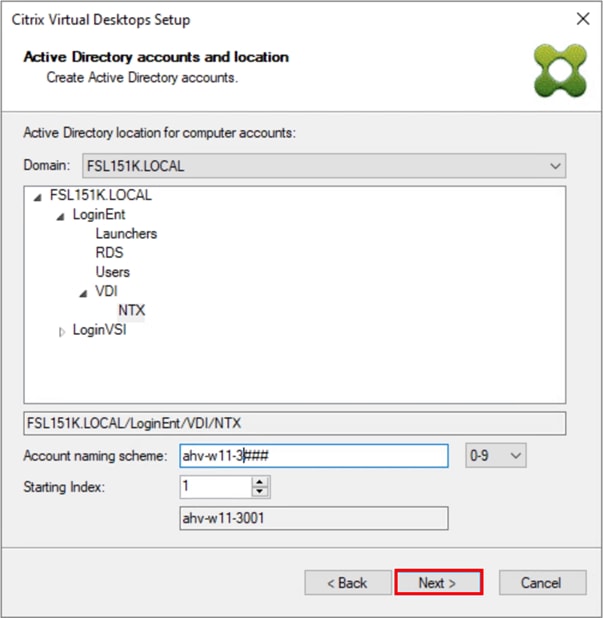The width and height of the screenshot is (603, 618).
Task: Select the LoginEnt organizational unit
Action: (x=99, y=214)
